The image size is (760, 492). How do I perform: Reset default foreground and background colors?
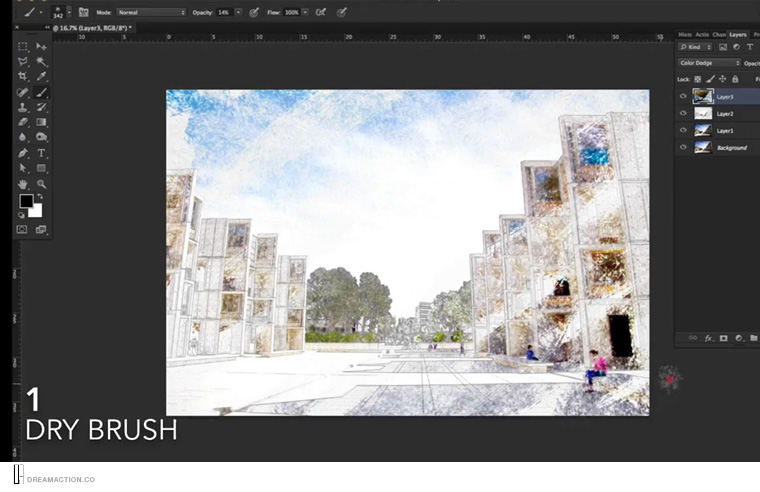(x=21, y=215)
